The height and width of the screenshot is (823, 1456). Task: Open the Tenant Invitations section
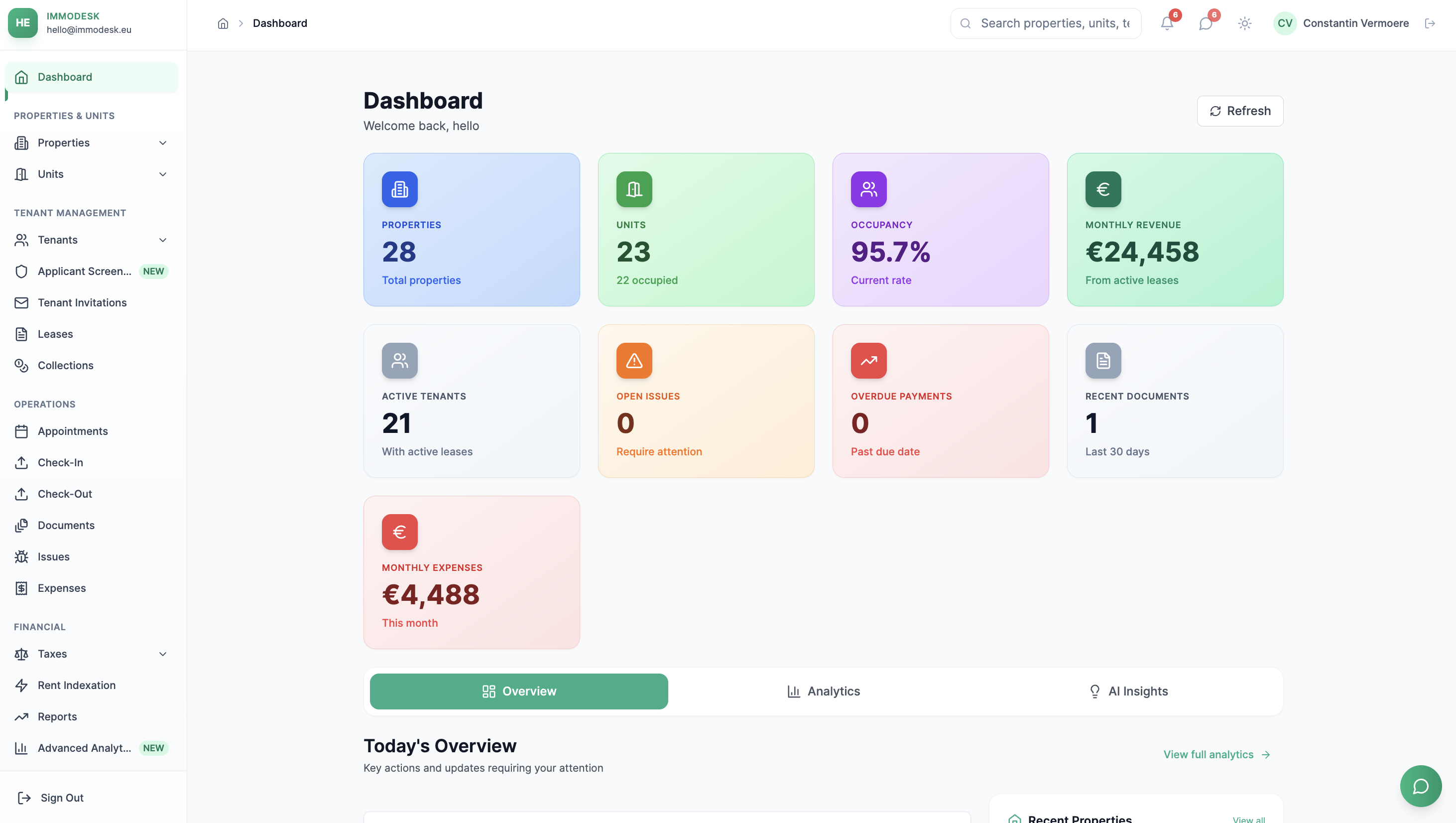point(82,302)
